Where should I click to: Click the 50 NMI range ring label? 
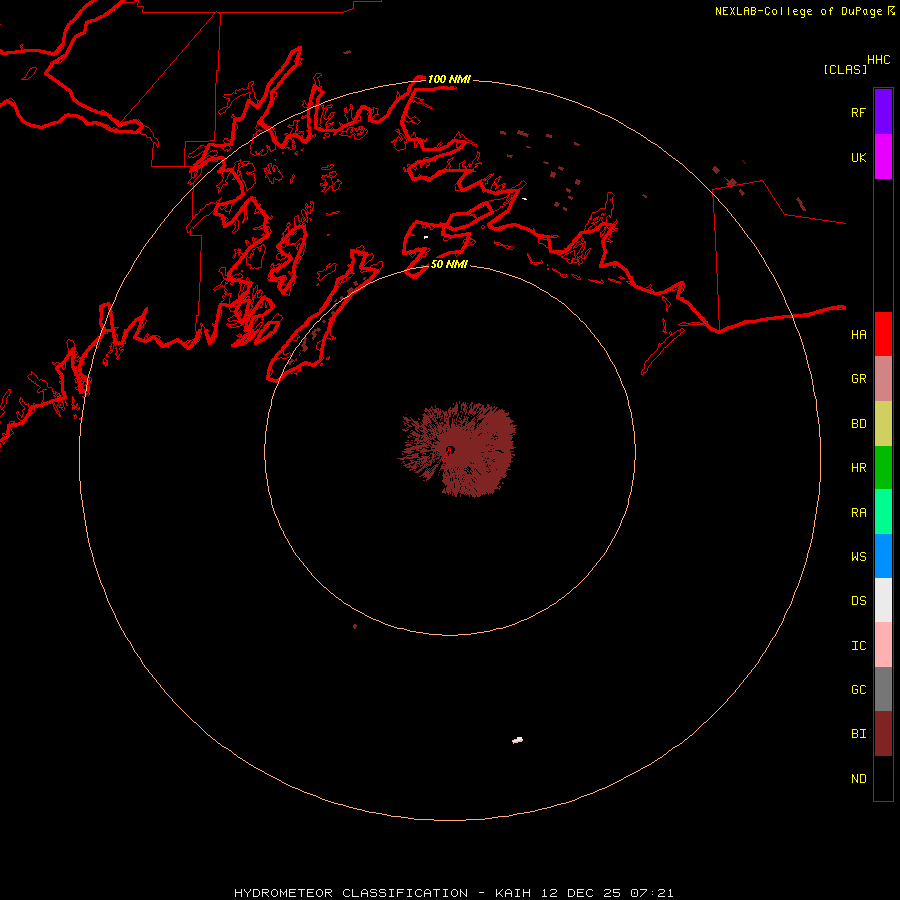[449, 264]
